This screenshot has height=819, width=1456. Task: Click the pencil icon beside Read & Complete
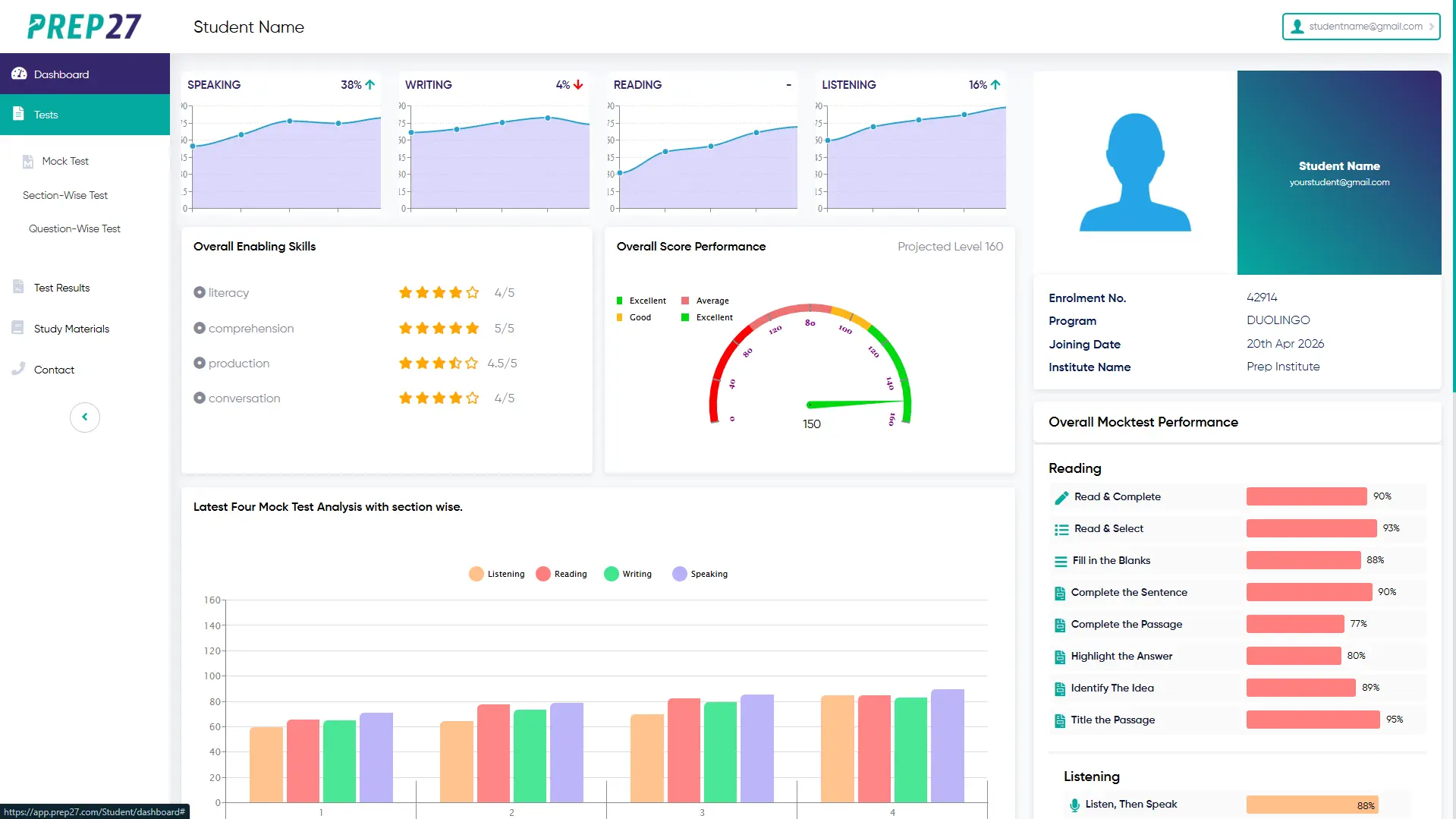[x=1060, y=497]
